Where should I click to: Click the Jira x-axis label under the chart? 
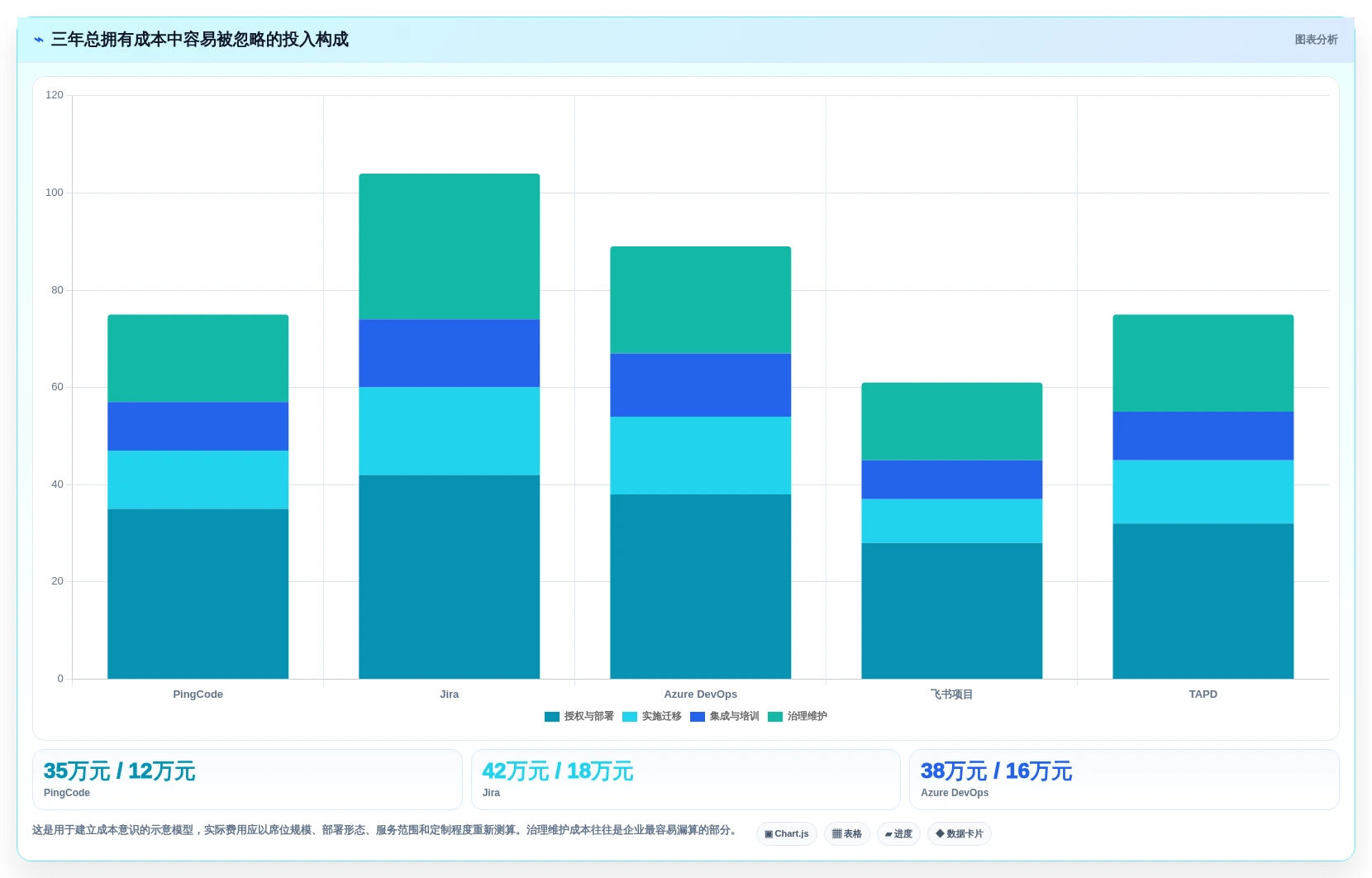tap(450, 694)
